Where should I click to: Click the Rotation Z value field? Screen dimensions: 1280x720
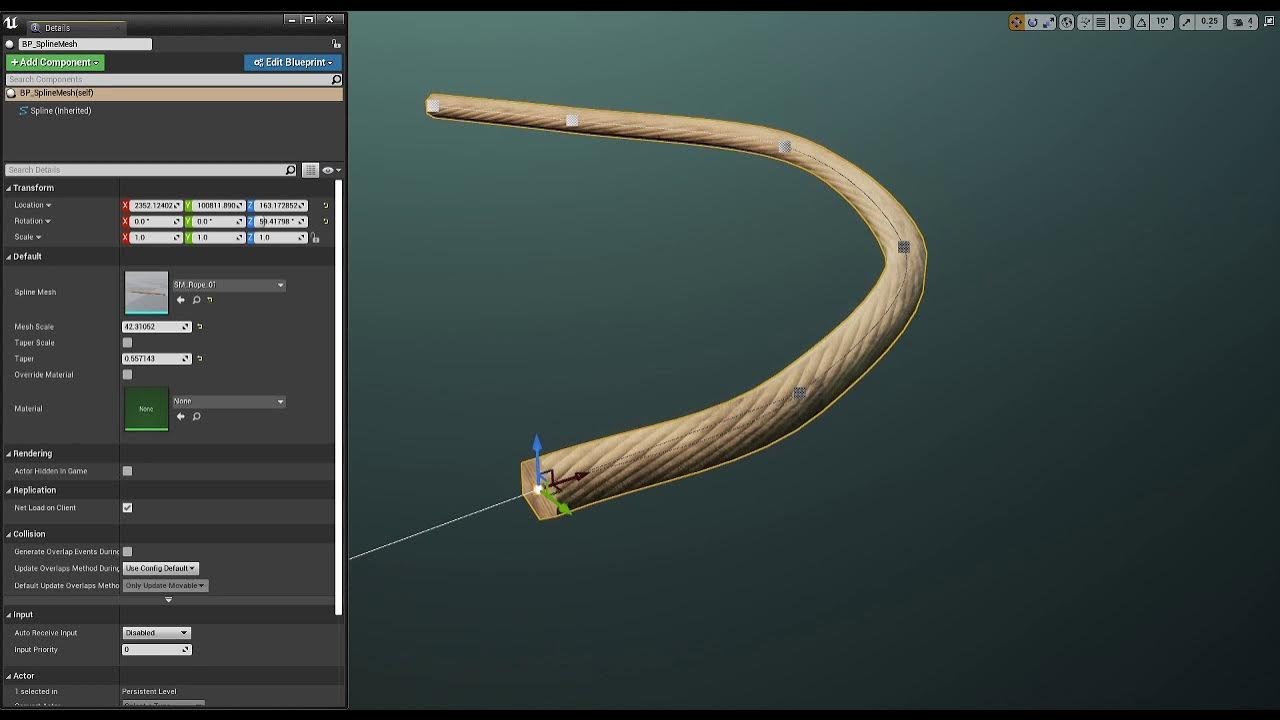[281, 221]
